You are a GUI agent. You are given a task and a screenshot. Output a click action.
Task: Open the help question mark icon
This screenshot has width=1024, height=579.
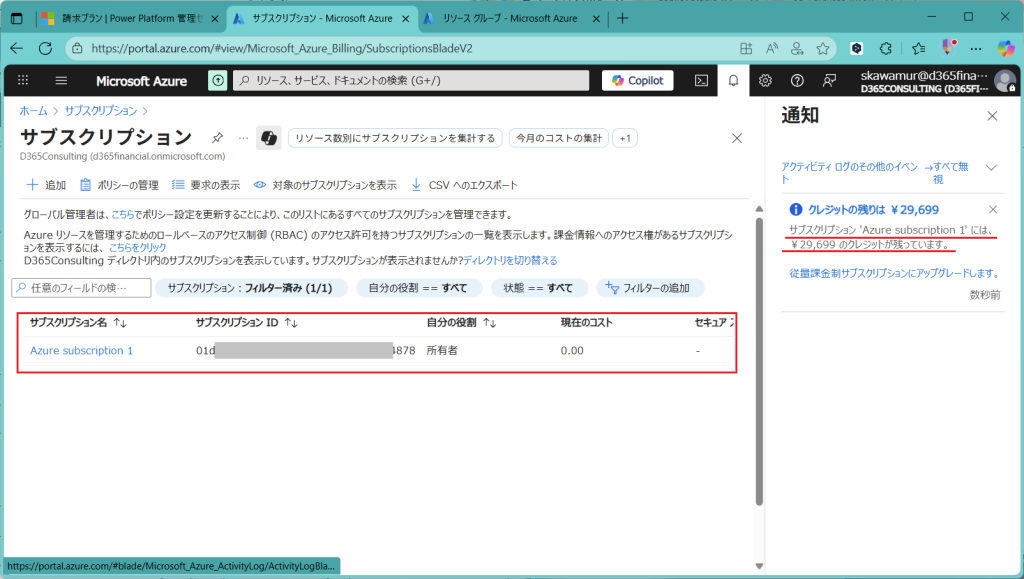(x=797, y=80)
